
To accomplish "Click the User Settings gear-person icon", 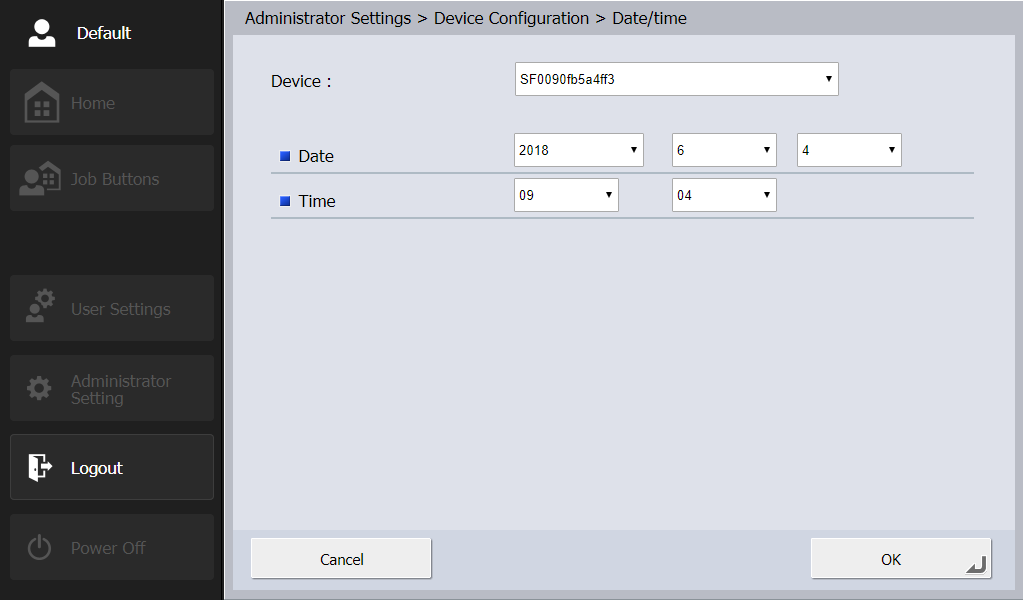I will [x=40, y=308].
